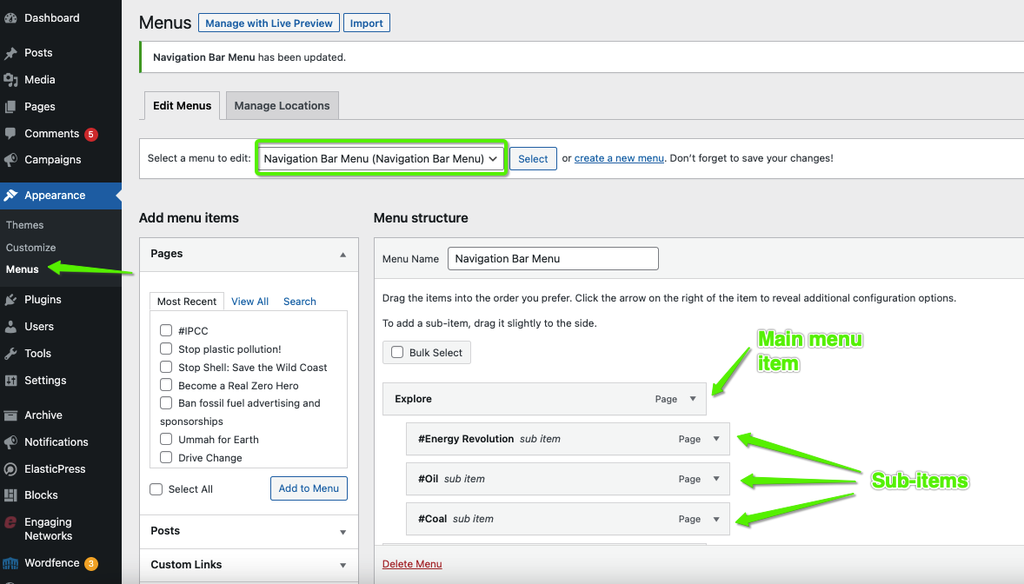Click the Delete Menu link
1024x584 pixels.
412,564
